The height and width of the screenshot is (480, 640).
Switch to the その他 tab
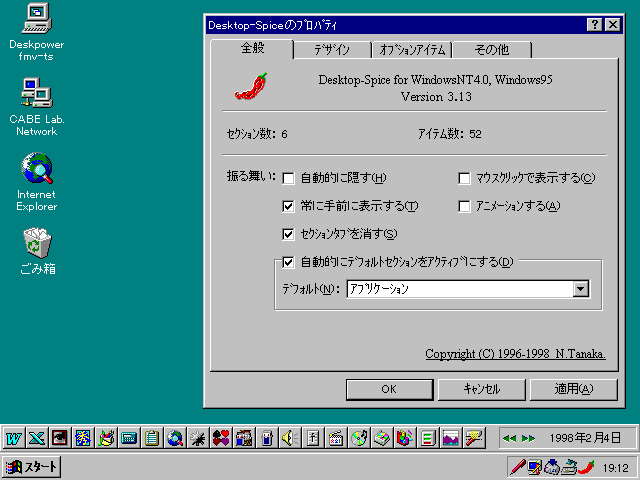point(492,50)
